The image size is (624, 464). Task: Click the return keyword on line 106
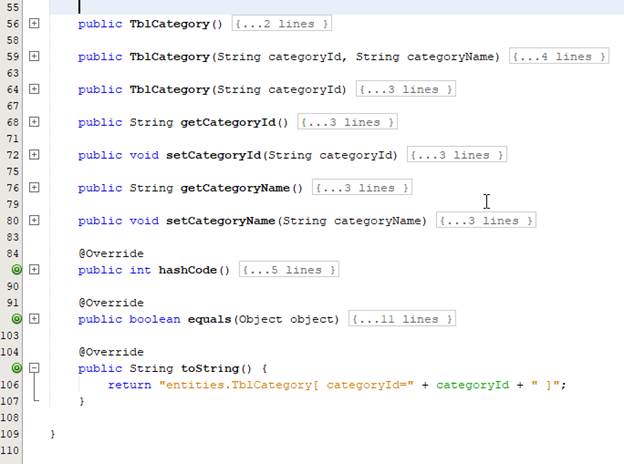(x=129, y=385)
